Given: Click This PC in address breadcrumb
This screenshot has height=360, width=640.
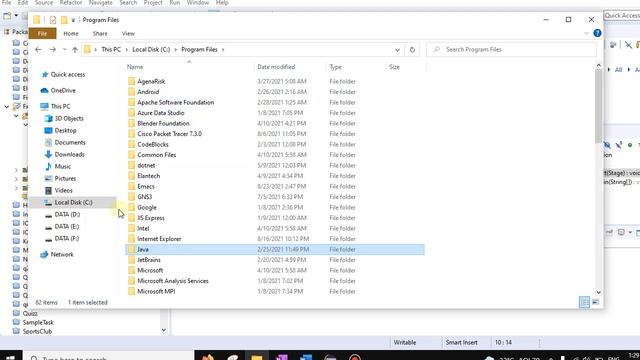Looking at the screenshot, I should pos(111,49).
